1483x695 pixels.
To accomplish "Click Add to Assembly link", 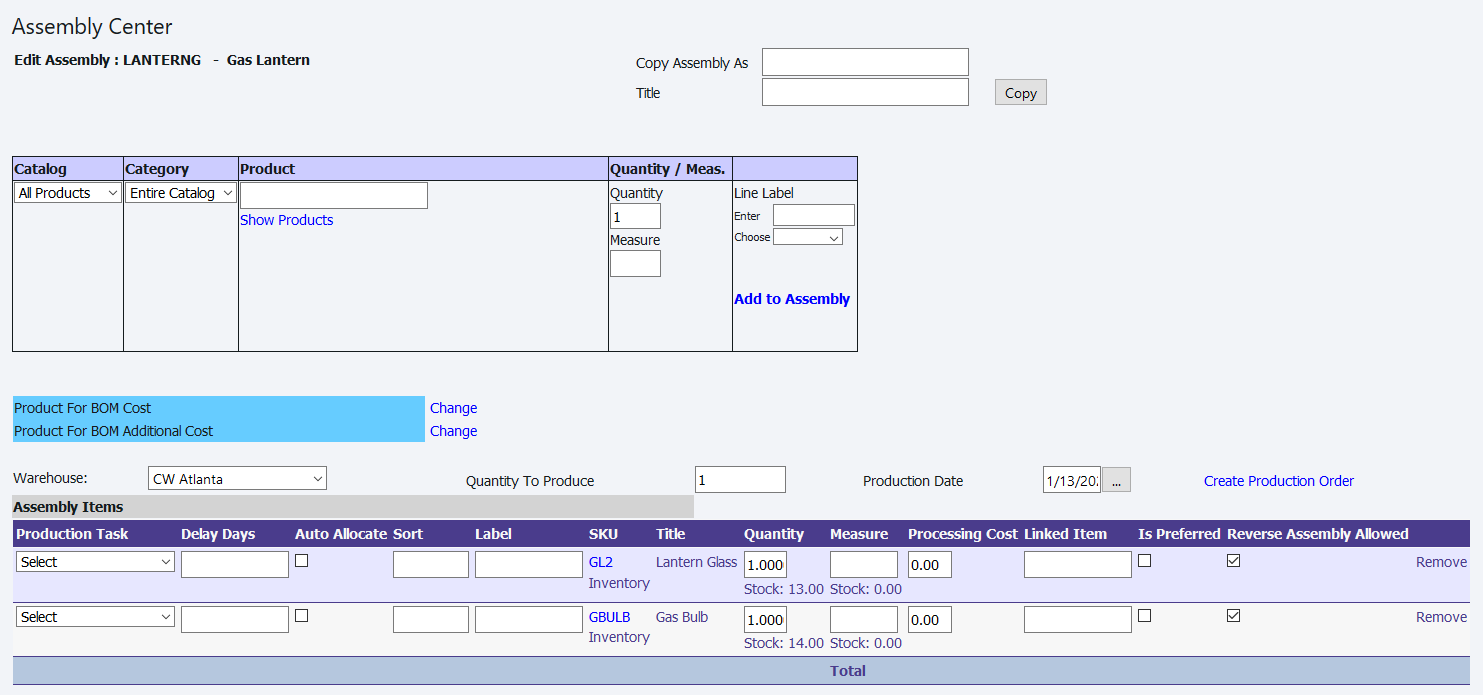I will [x=792, y=299].
